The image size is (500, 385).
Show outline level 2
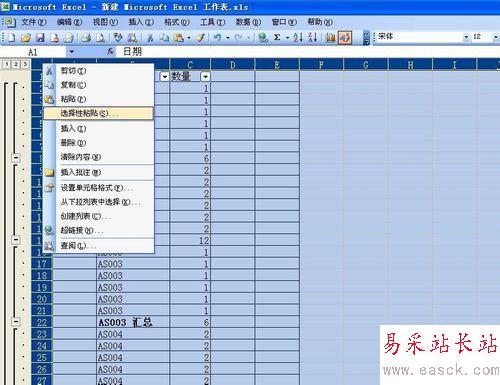[16, 64]
